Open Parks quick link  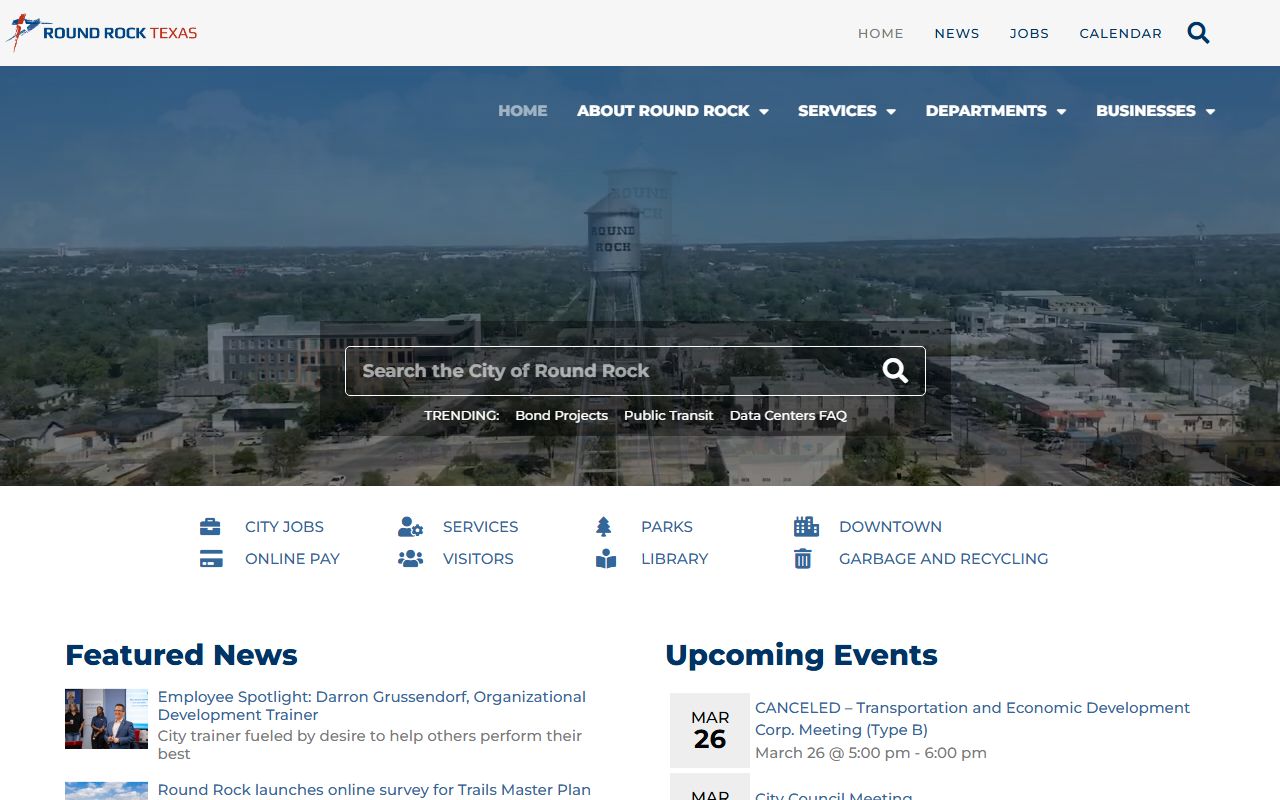coord(667,527)
